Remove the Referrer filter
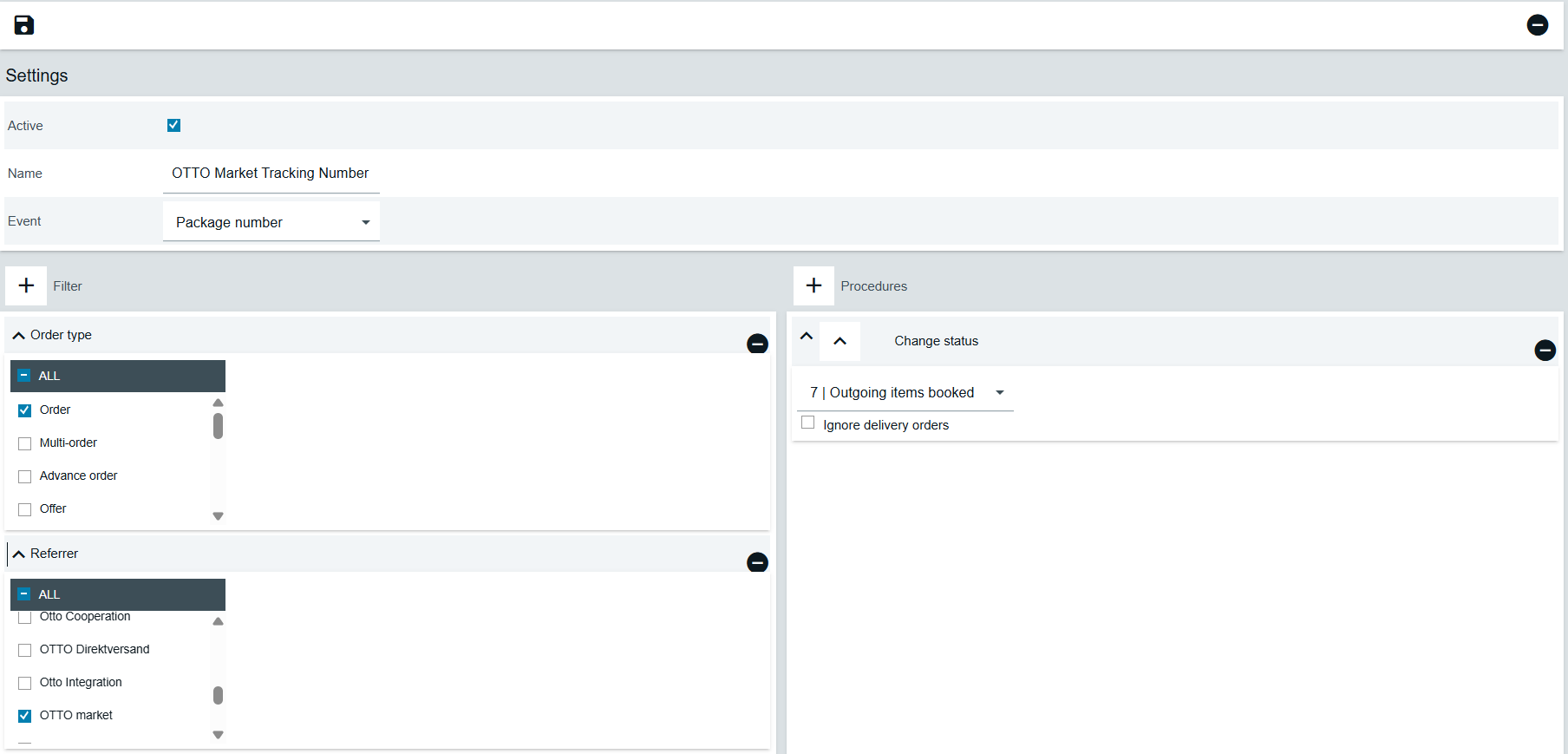 [757, 562]
